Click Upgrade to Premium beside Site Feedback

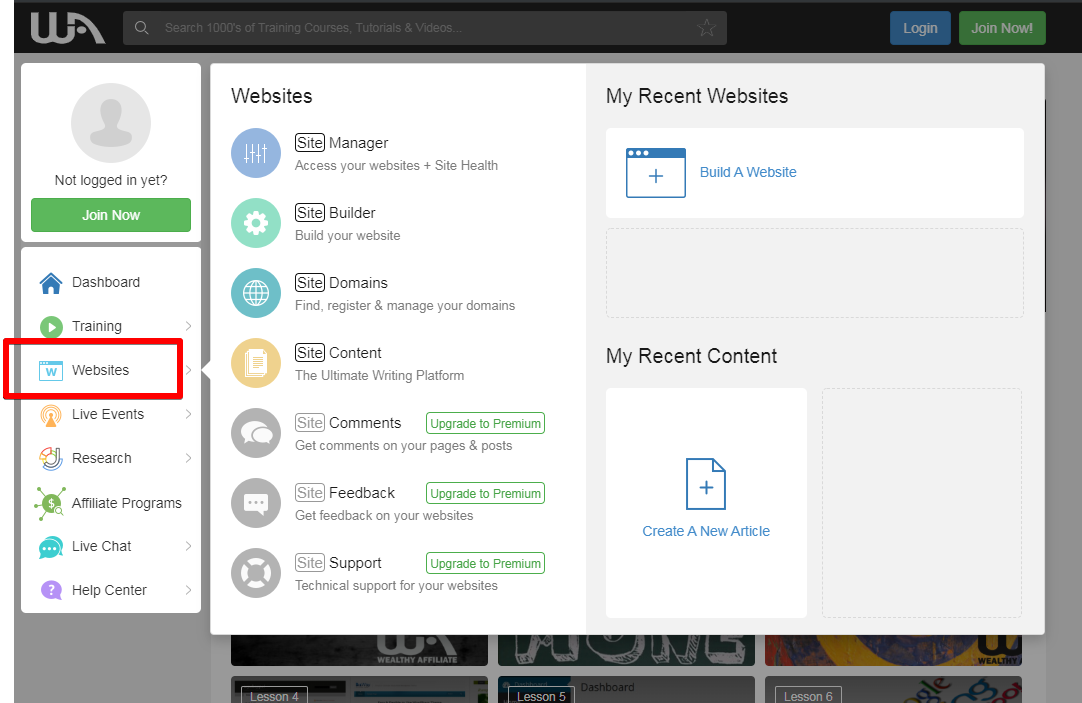(x=485, y=493)
